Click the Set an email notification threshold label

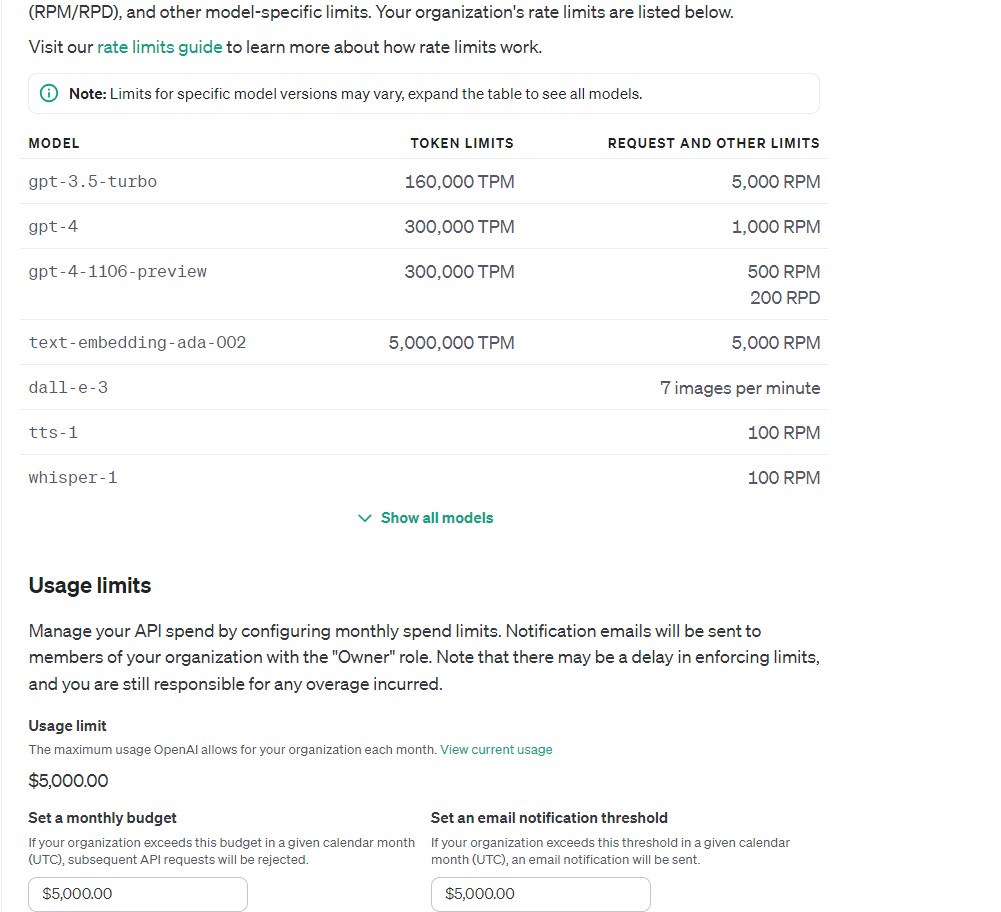pos(549,818)
